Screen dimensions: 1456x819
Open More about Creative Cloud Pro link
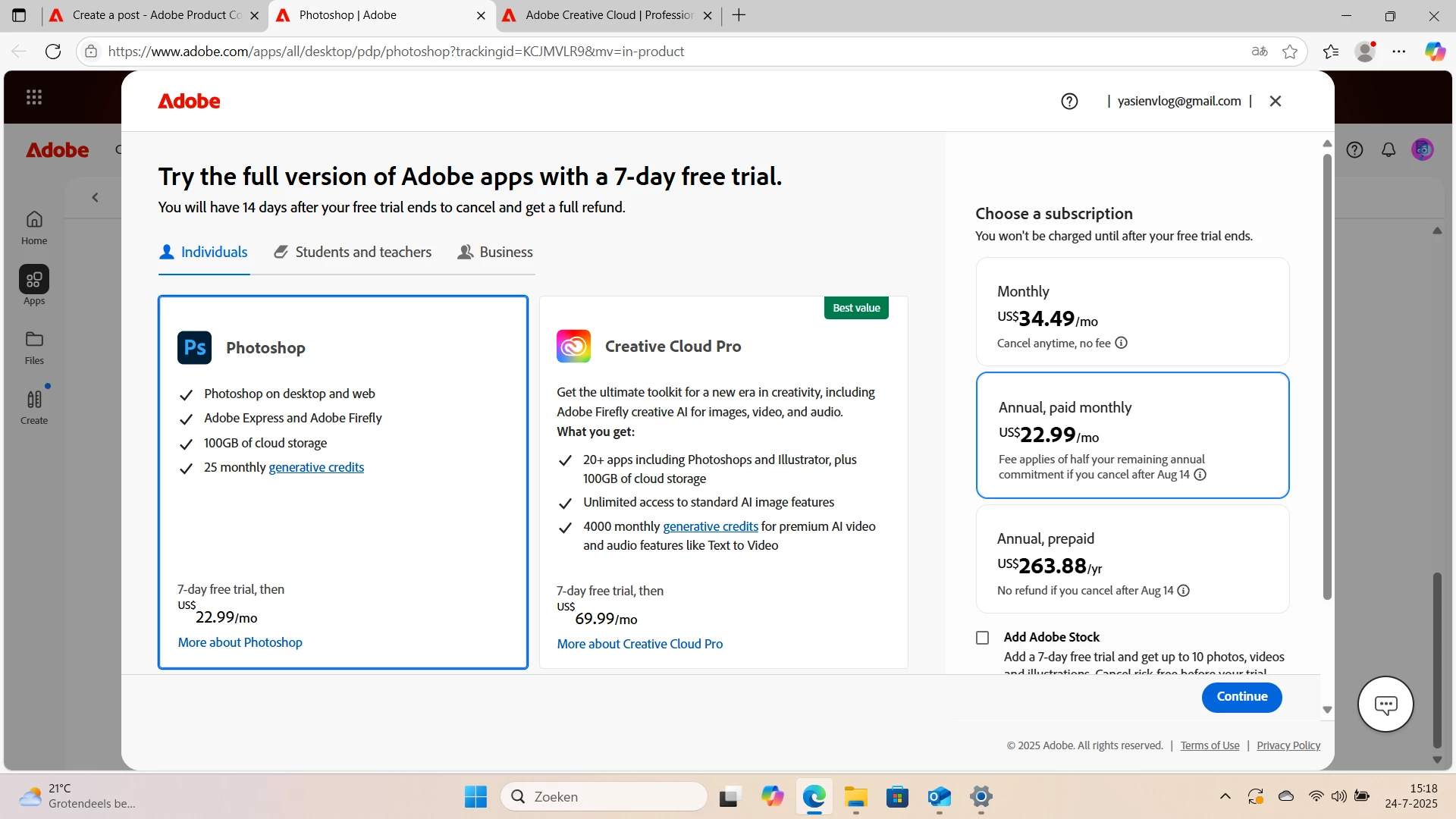[639, 644]
